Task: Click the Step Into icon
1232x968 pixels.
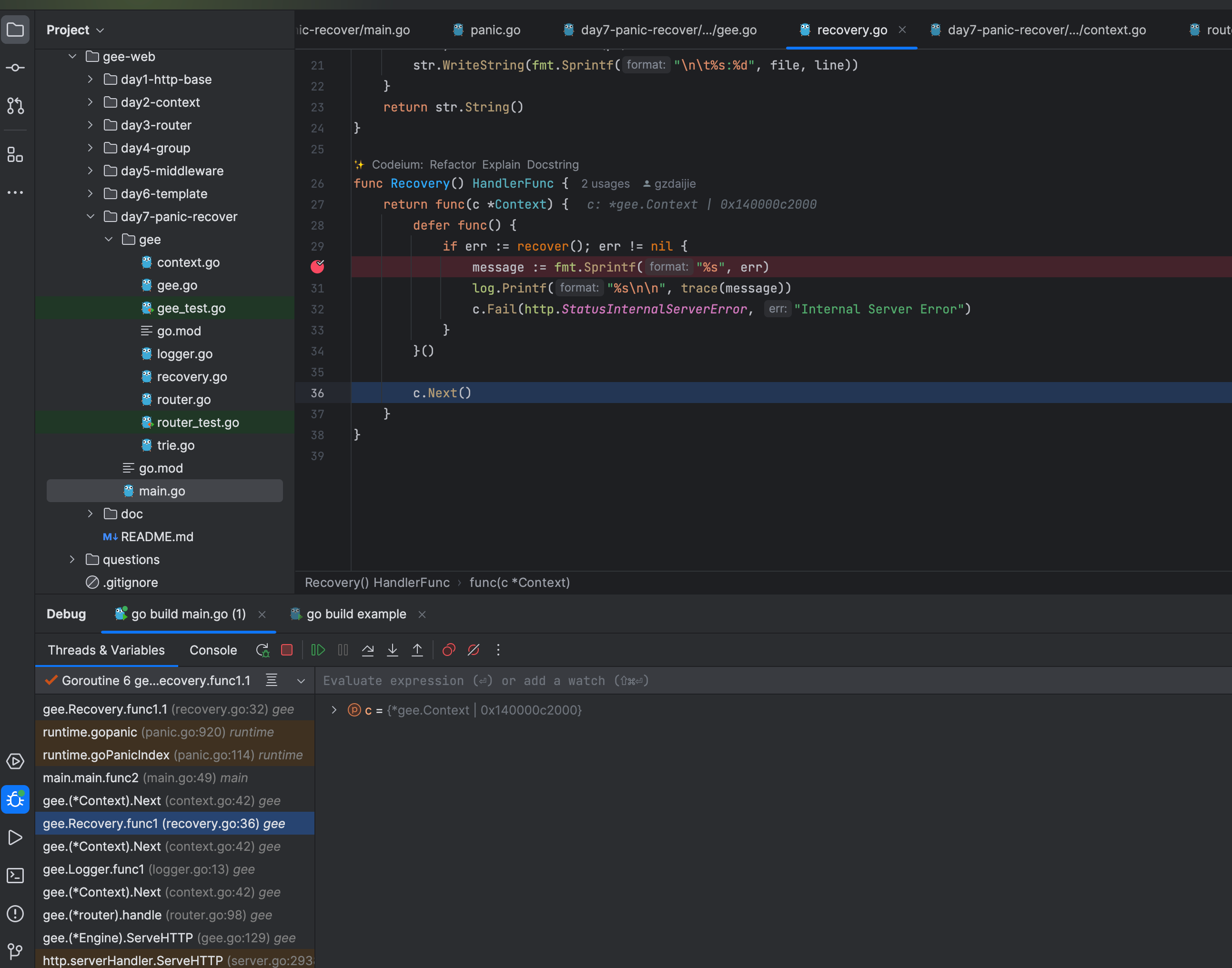Action: 392,650
